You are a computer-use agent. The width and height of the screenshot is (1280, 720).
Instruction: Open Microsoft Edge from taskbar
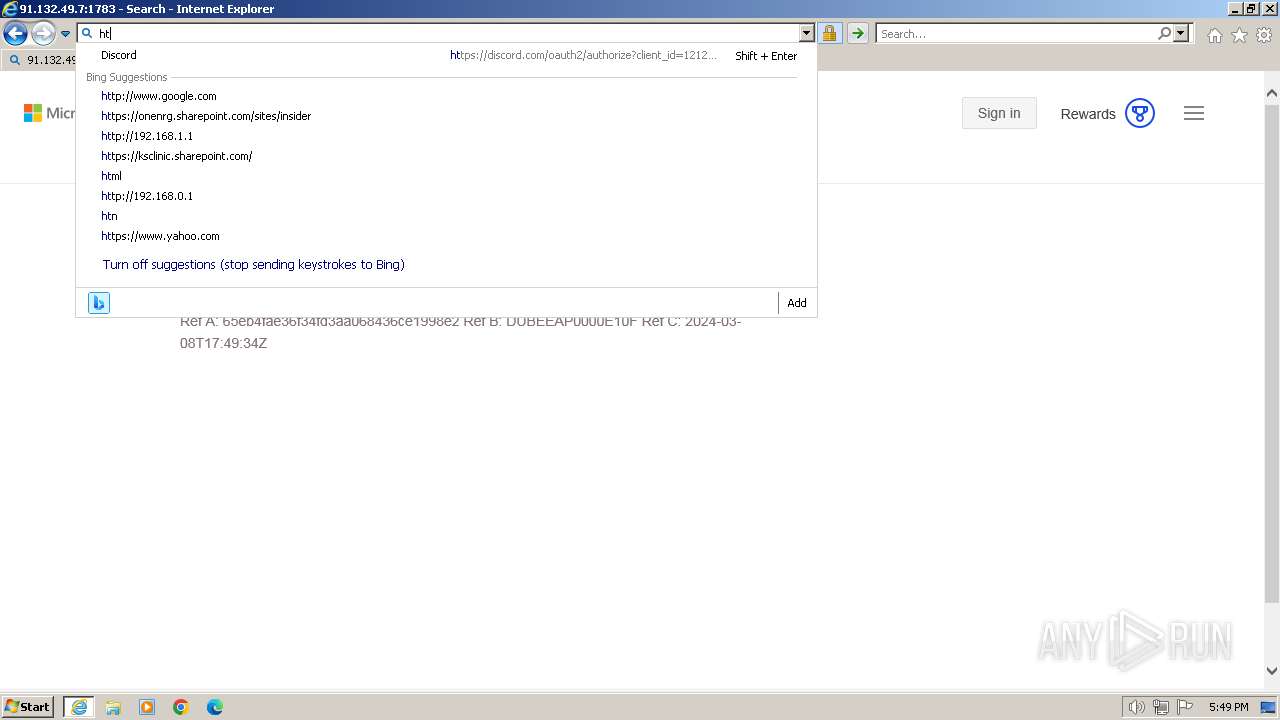coord(215,707)
